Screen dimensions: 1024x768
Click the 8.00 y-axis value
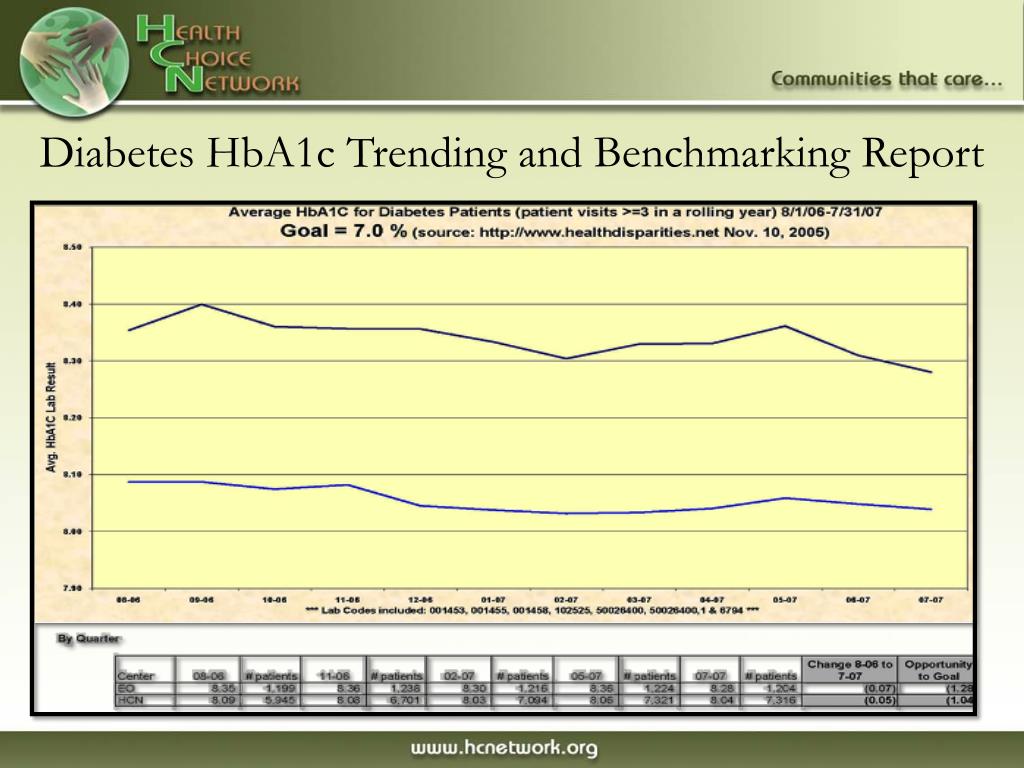[72, 531]
